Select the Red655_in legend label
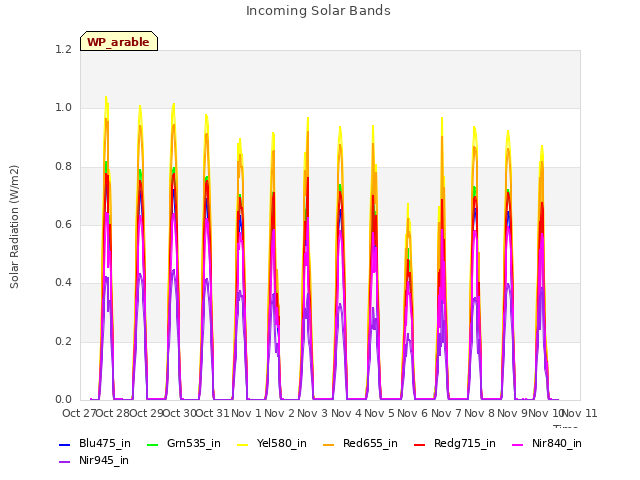 pos(370,444)
